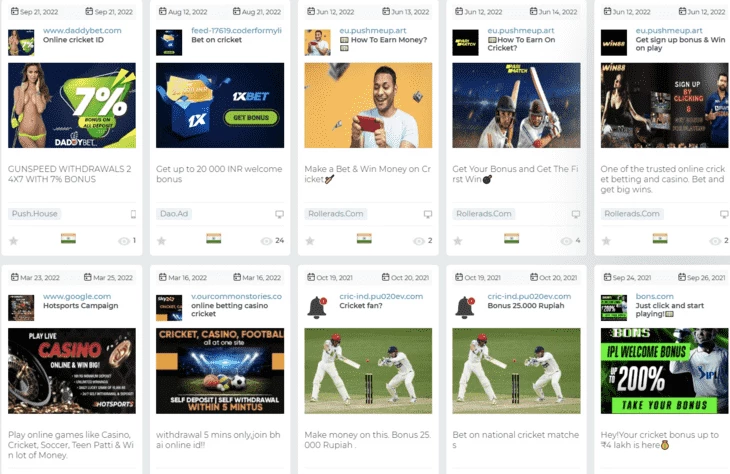
Task: Click Rollerads.Com tag on How To Earn Money card
Action: tap(336, 214)
